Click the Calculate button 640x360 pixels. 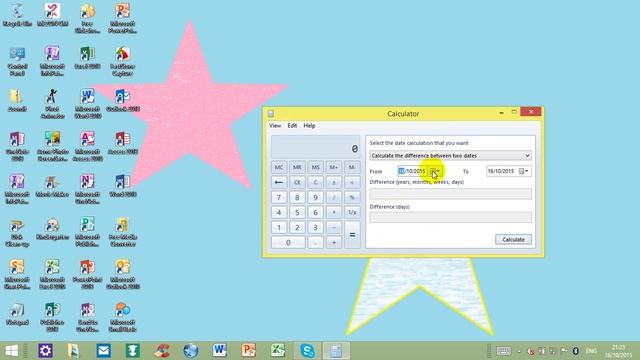(513, 240)
